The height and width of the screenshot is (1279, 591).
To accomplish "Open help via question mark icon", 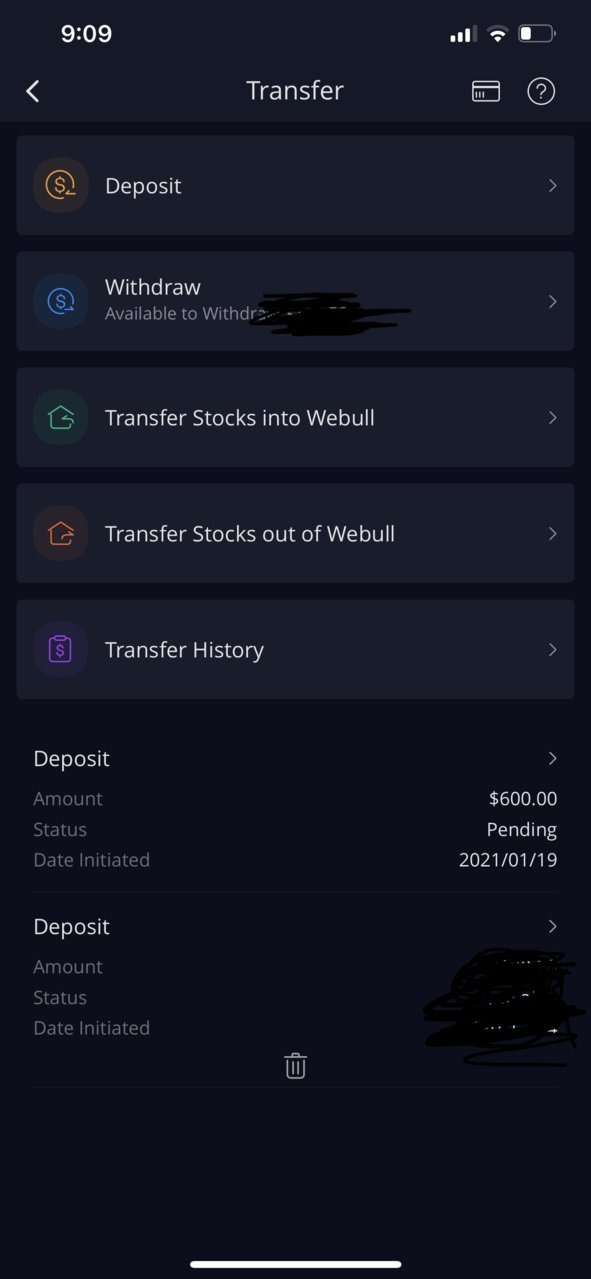I will click(x=541, y=91).
